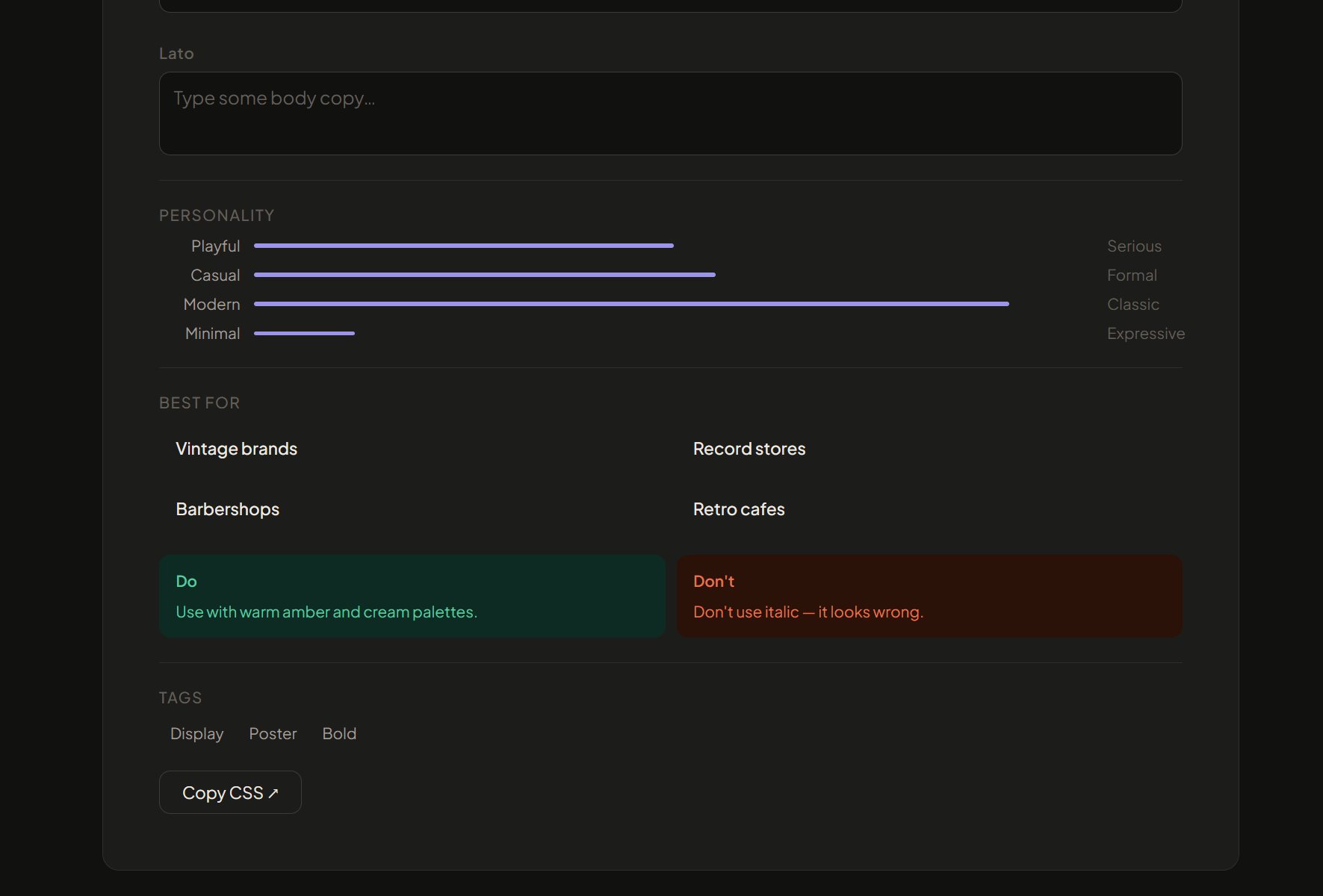Click the red Don't advice card
Screen dimensions: 1323x896
[929, 596]
